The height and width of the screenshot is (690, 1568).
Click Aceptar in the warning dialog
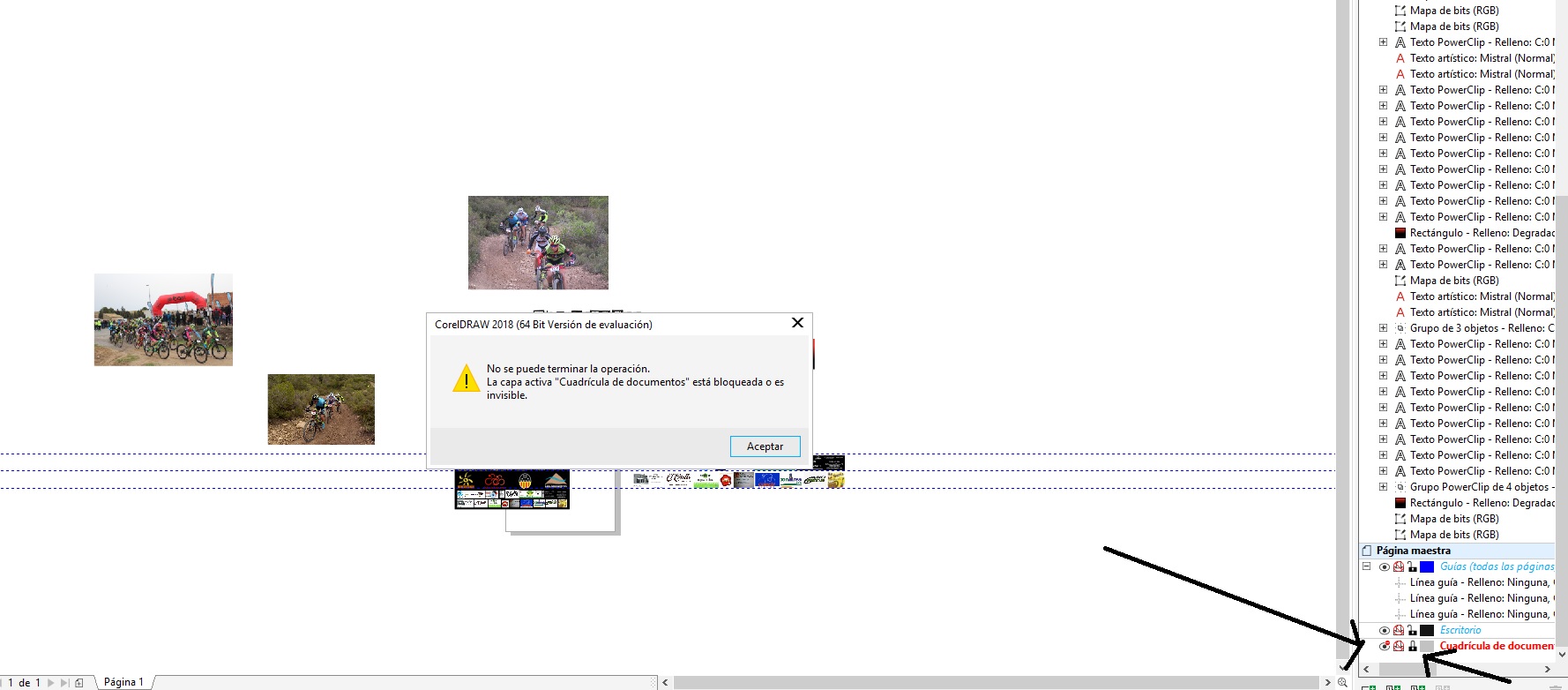pyautogui.click(x=765, y=446)
